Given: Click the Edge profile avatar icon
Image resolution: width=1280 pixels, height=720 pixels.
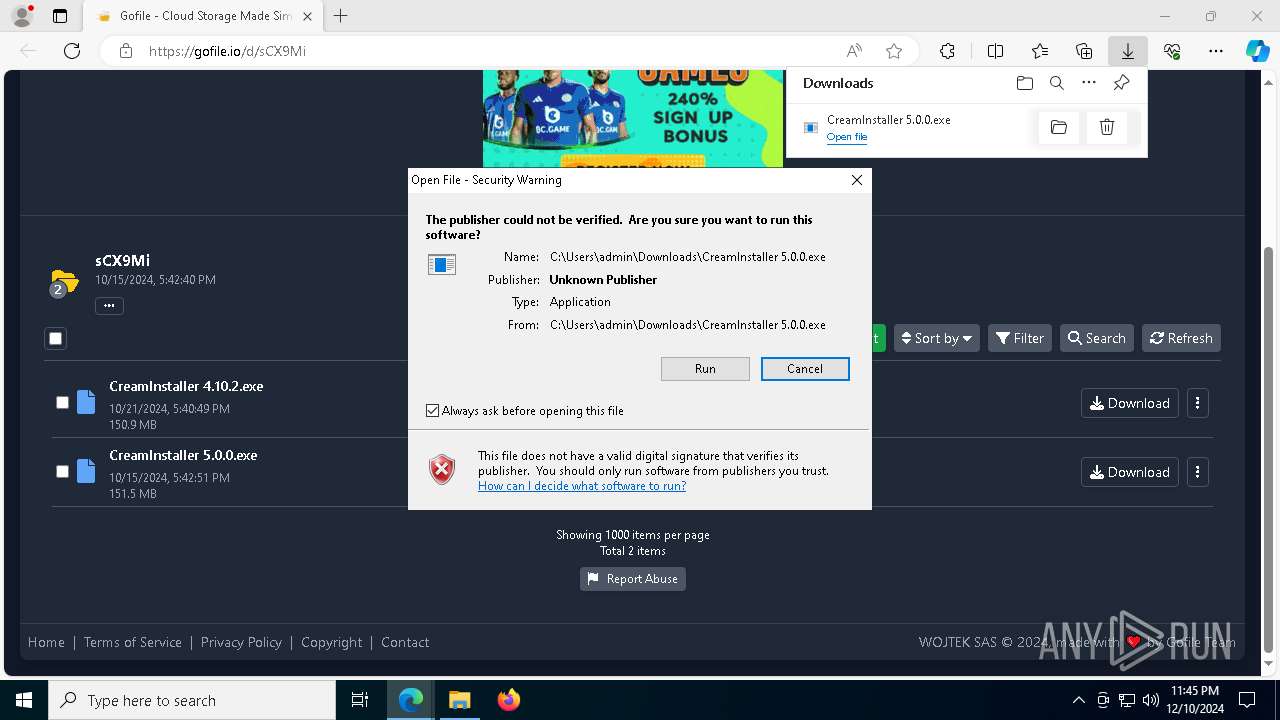Looking at the screenshot, I should [x=22, y=16].
